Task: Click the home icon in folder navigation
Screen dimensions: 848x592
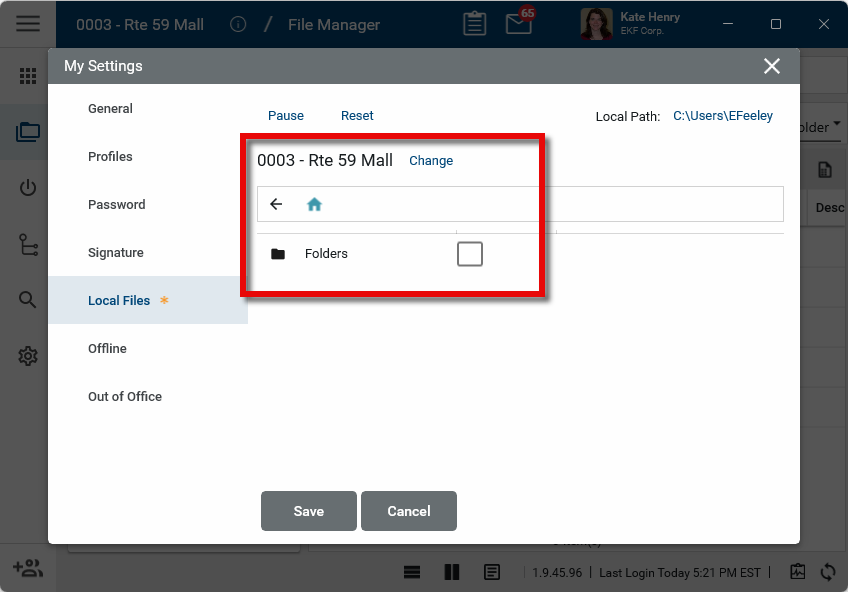Action: click(x=314, y=204)
